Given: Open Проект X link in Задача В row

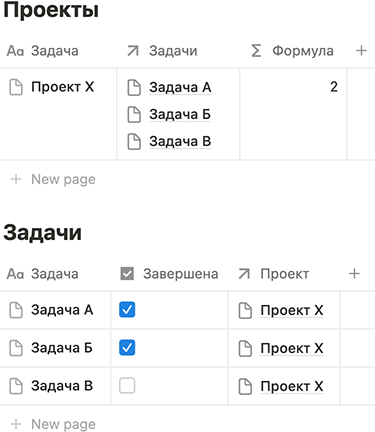Looking at the screenshot, I should (x=292, y=387).
